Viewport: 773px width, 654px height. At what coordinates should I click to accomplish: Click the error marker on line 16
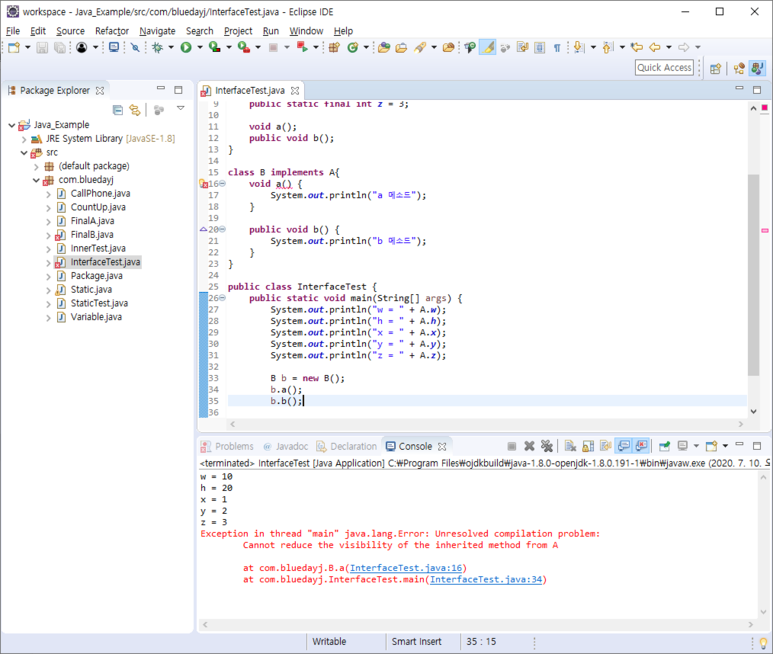203,184
